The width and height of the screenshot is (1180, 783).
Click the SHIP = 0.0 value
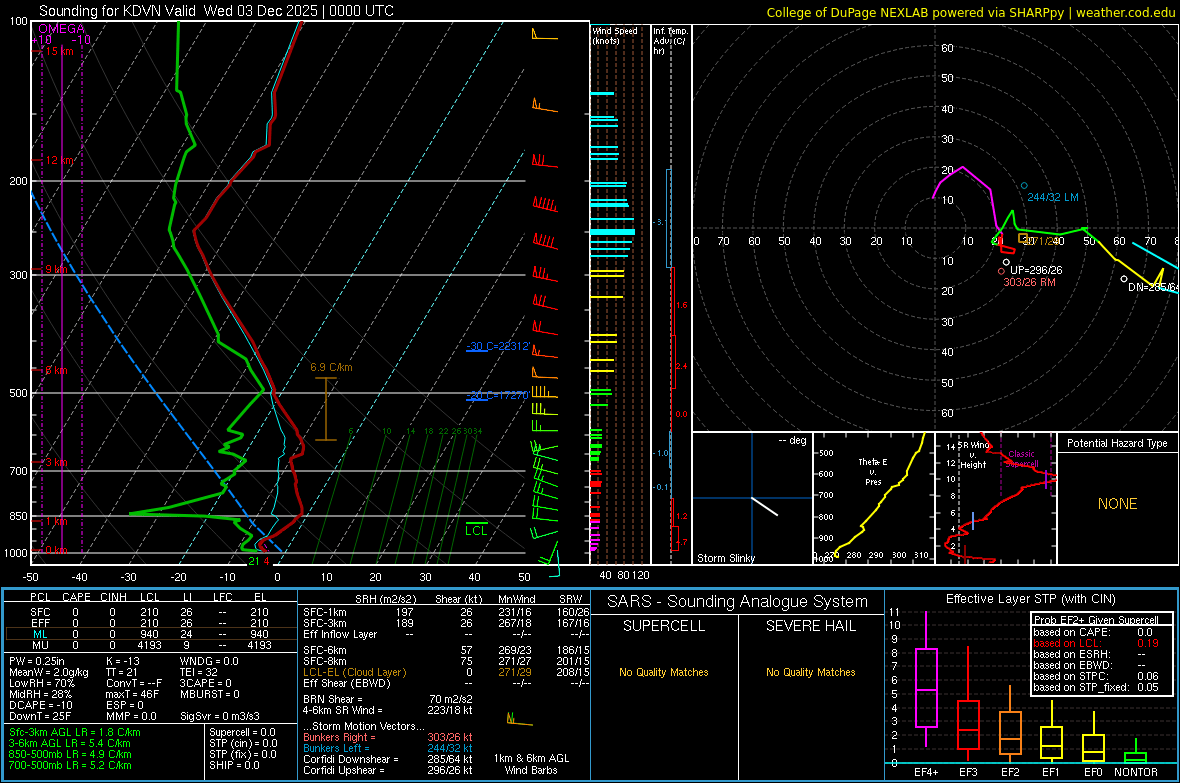[234, 765]
